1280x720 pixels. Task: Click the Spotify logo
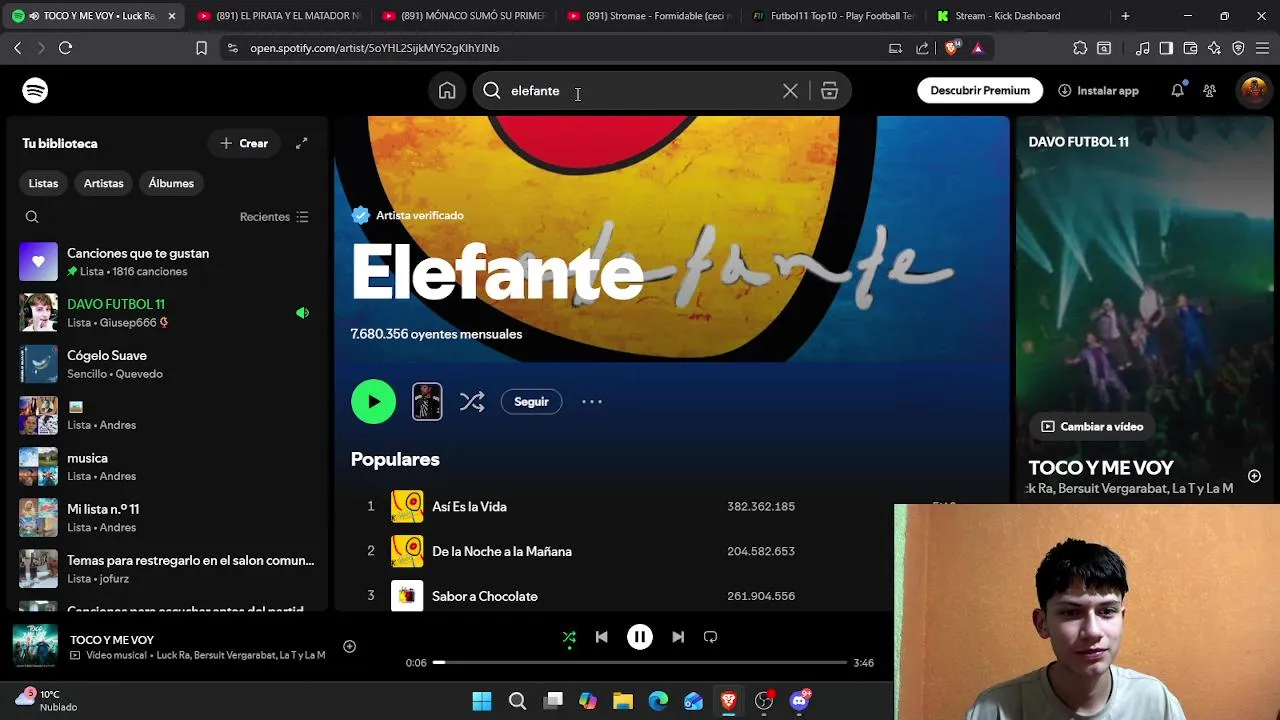pos(35,91)
